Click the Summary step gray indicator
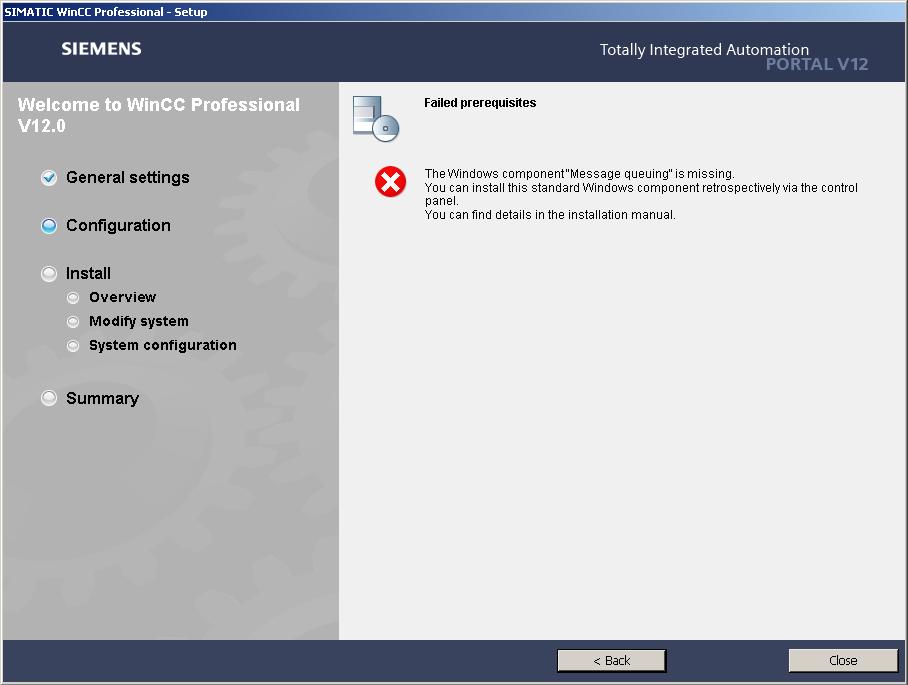 coord(49,398)
